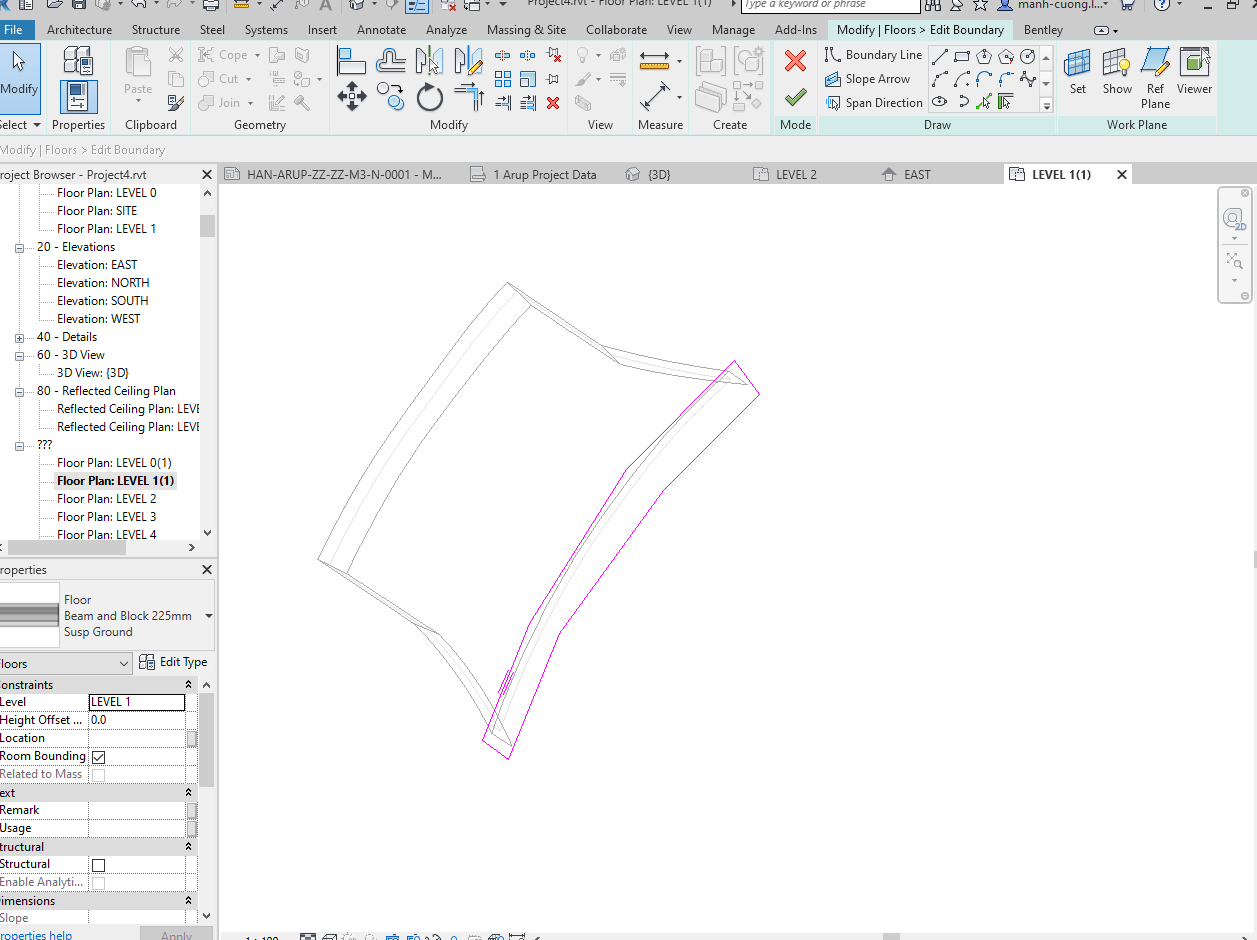
Task: Select the Circle draw tool
Action: click(1027, 56)
